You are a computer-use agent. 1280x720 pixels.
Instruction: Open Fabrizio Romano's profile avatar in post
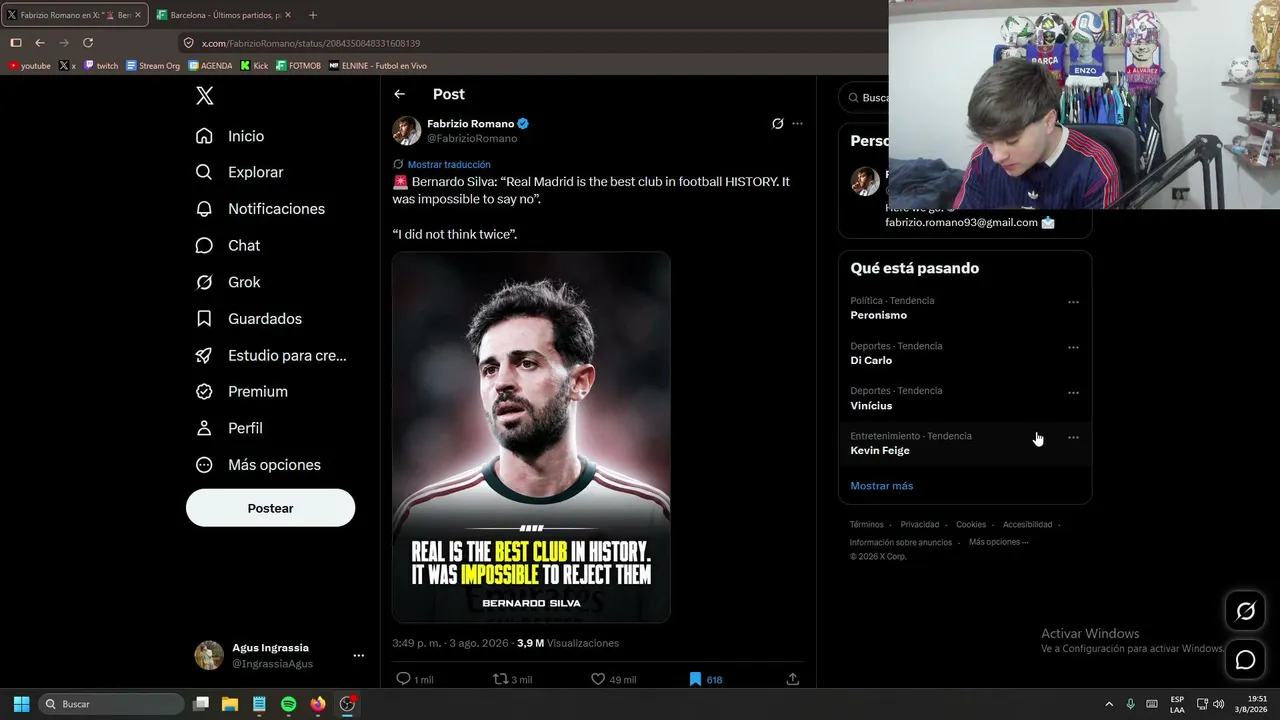coord(407,131)
